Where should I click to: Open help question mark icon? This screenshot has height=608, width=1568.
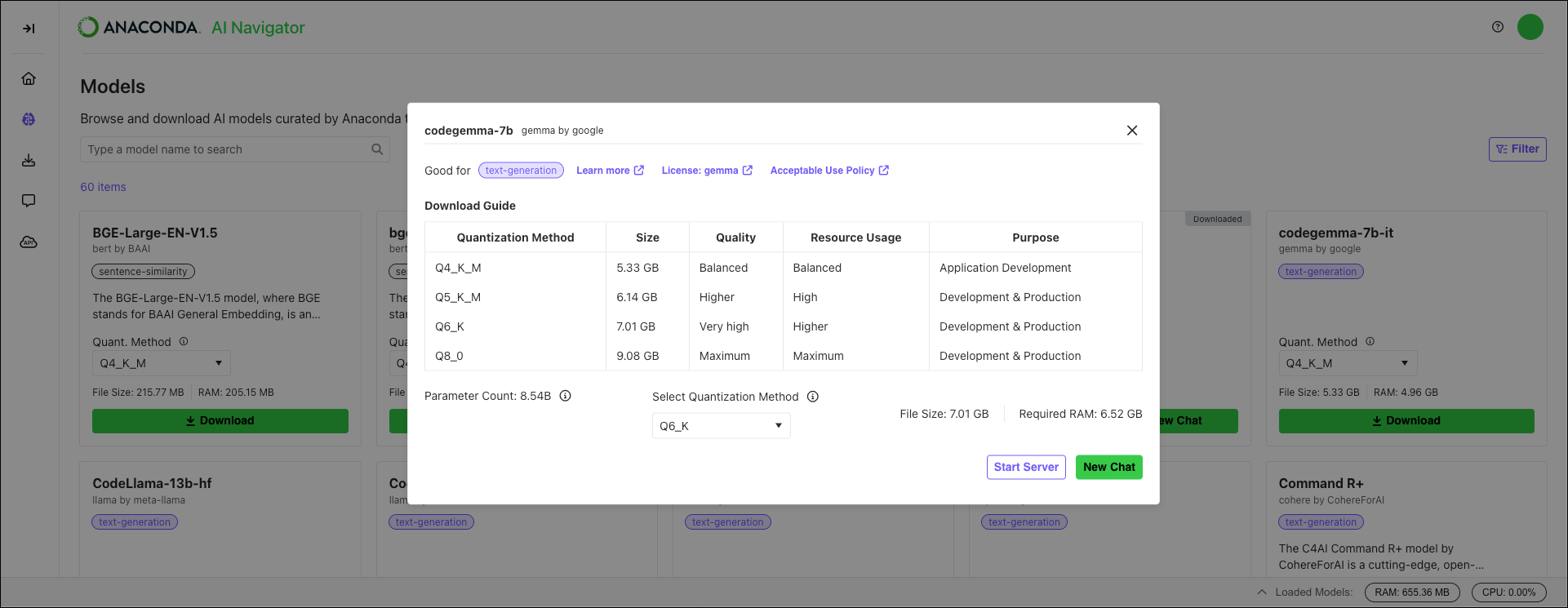[1498, 27]
